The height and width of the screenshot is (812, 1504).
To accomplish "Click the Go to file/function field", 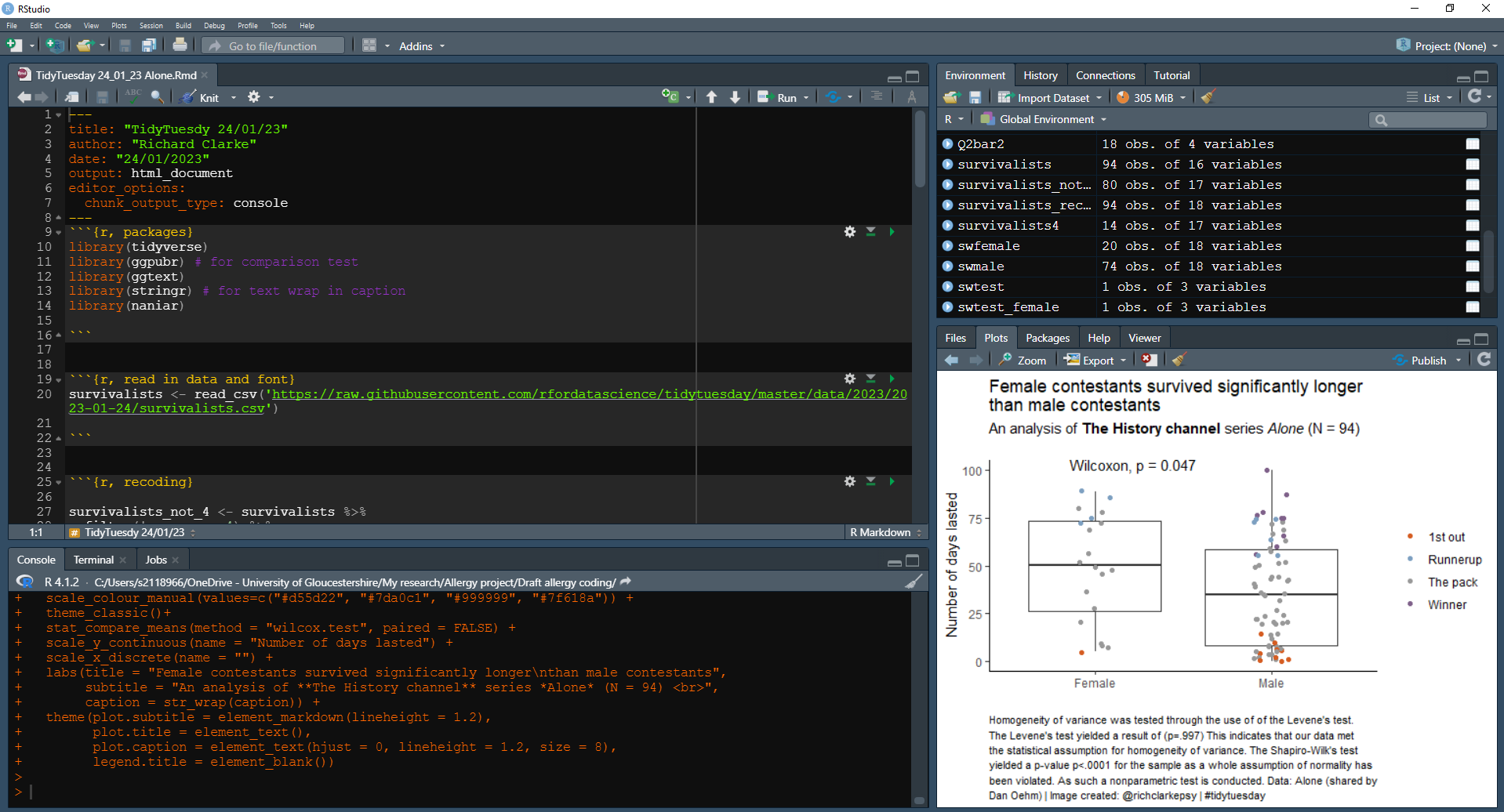I will coord(273,46).
